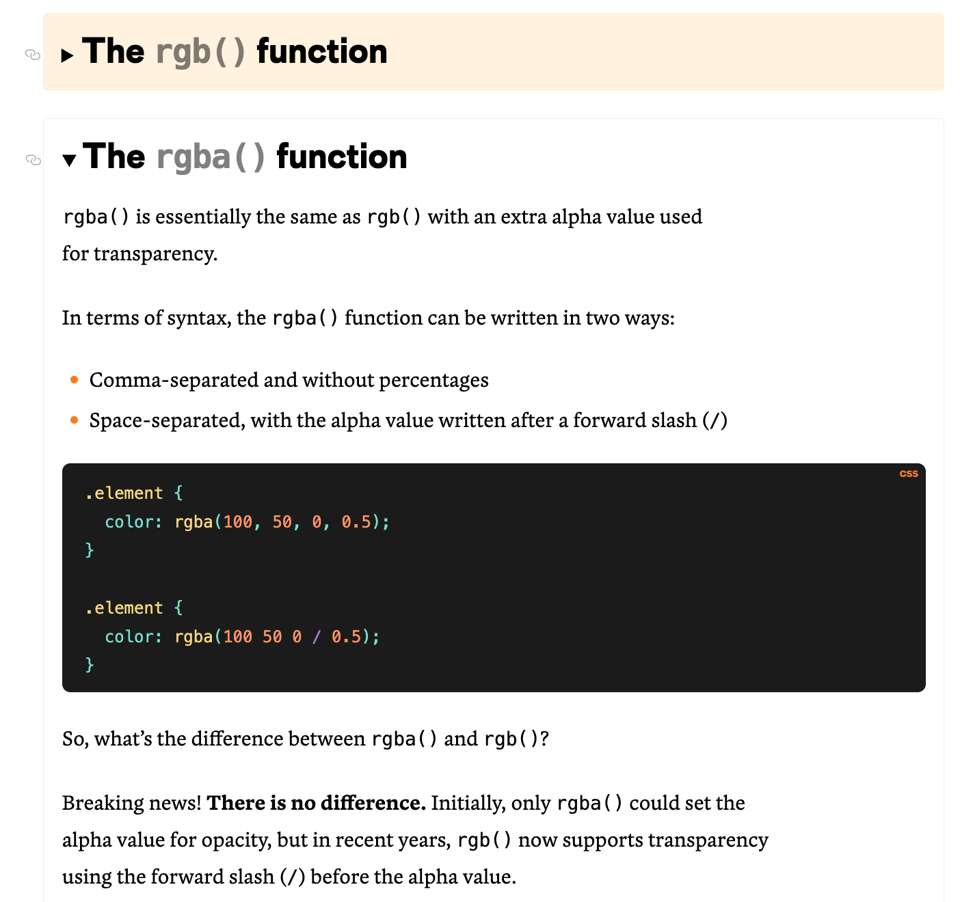Click the orange bullet before "Space-separated"

point(74,420)
